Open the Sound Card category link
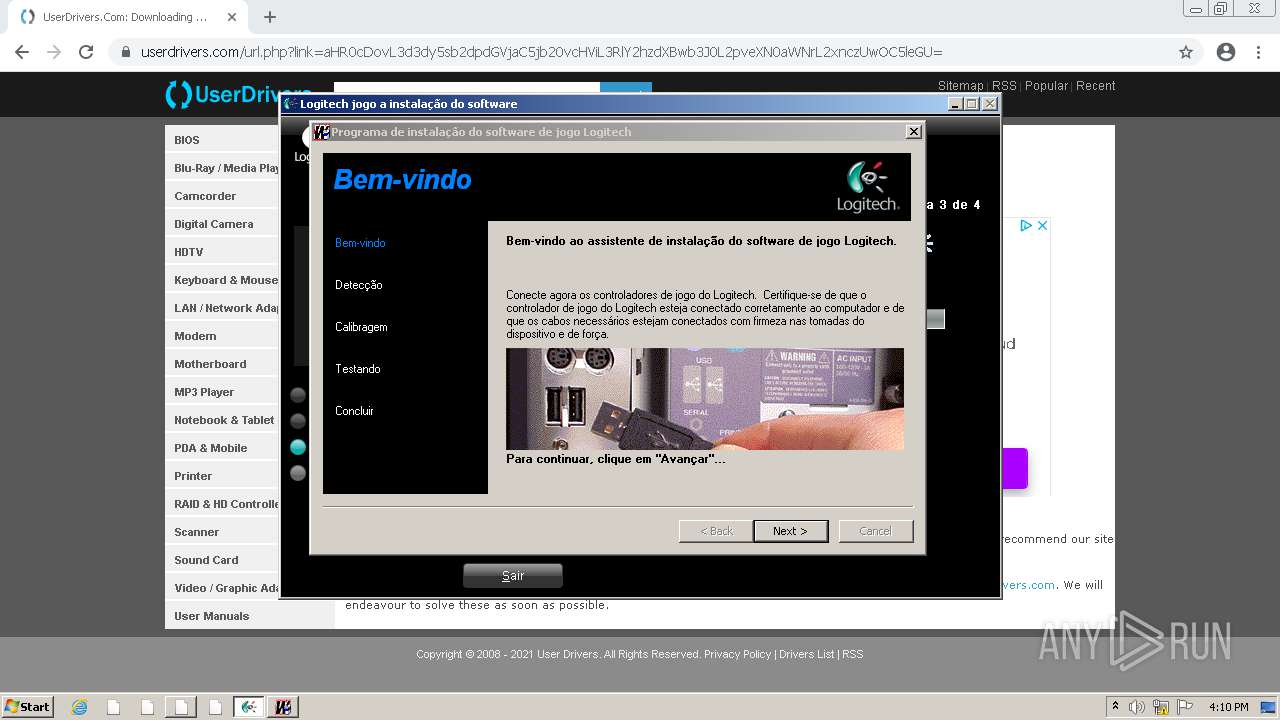The height and width of the screenshot is (720, 1280). (x=206, y=560)
